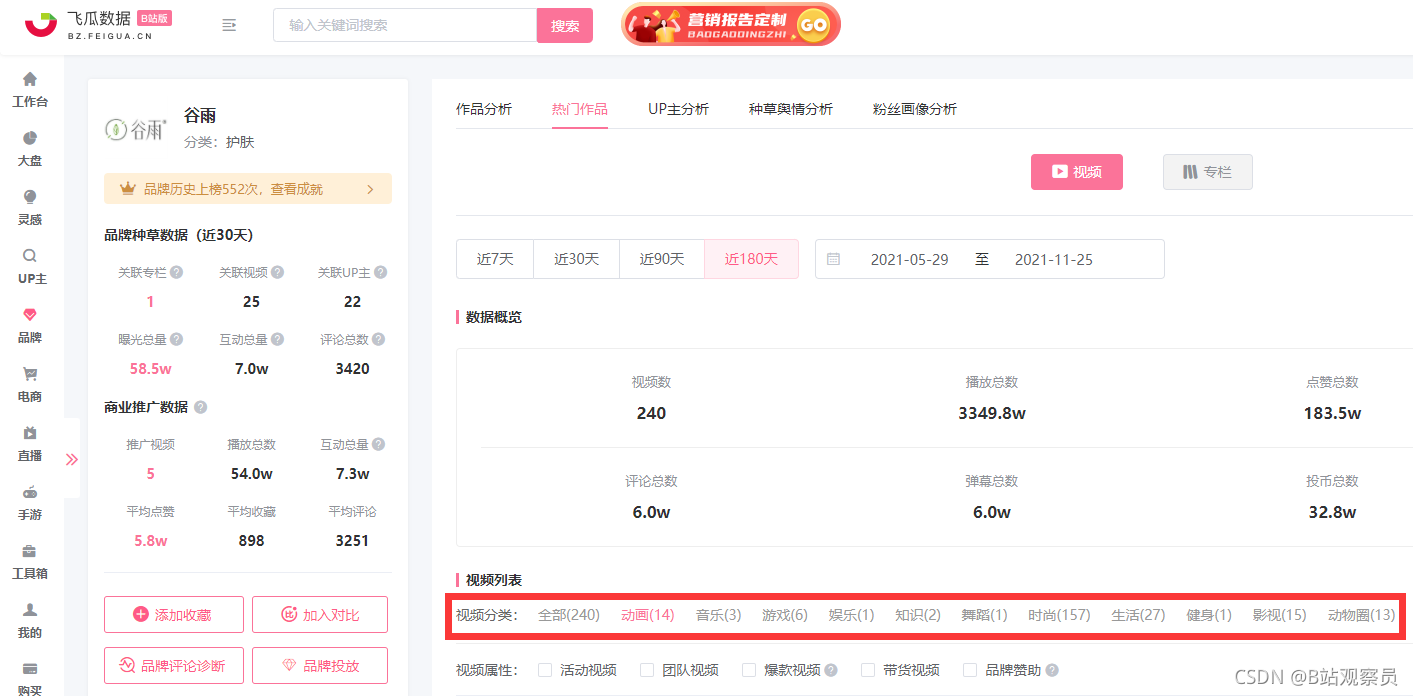Click the 飞瓜数据 logo
Viewport: 1413px width, 696px height.
[x=98, y=25]
